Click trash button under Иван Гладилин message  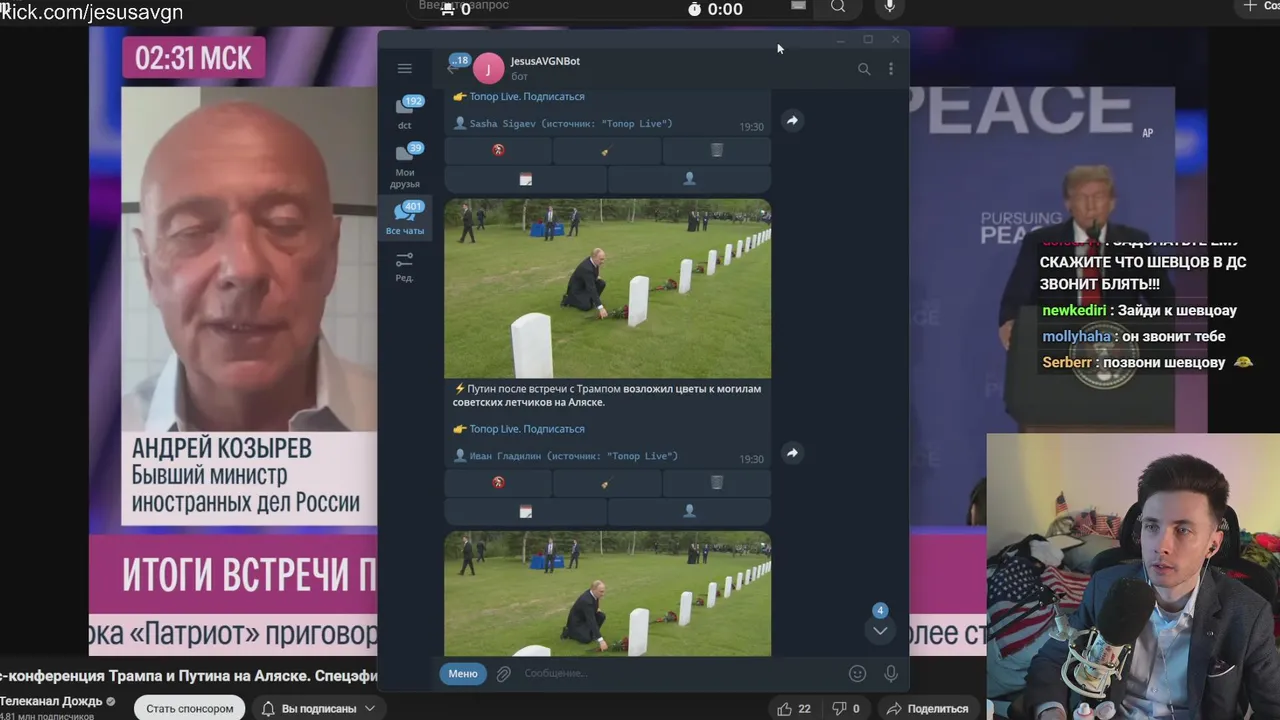pos(717,482)
